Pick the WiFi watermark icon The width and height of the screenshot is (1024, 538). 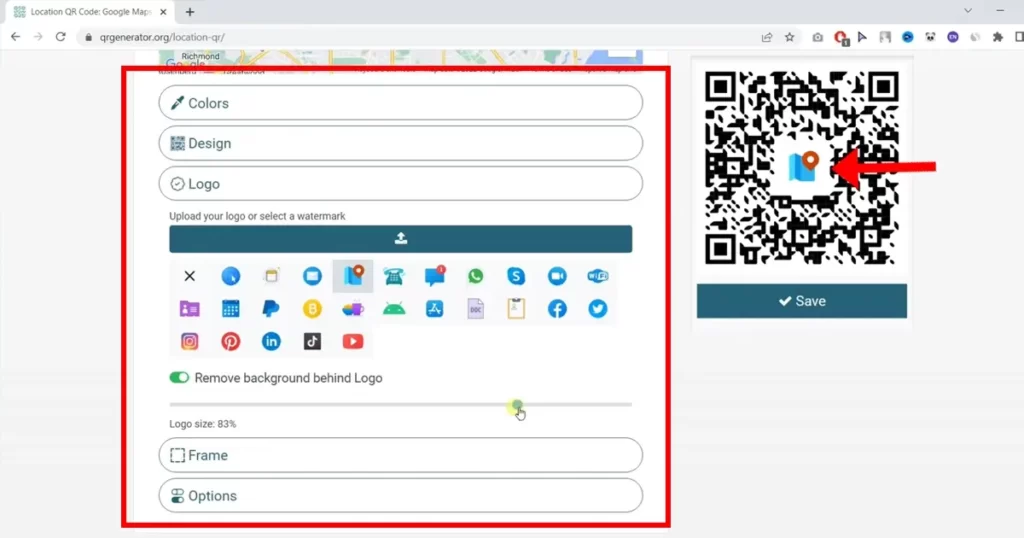point(598,276)
